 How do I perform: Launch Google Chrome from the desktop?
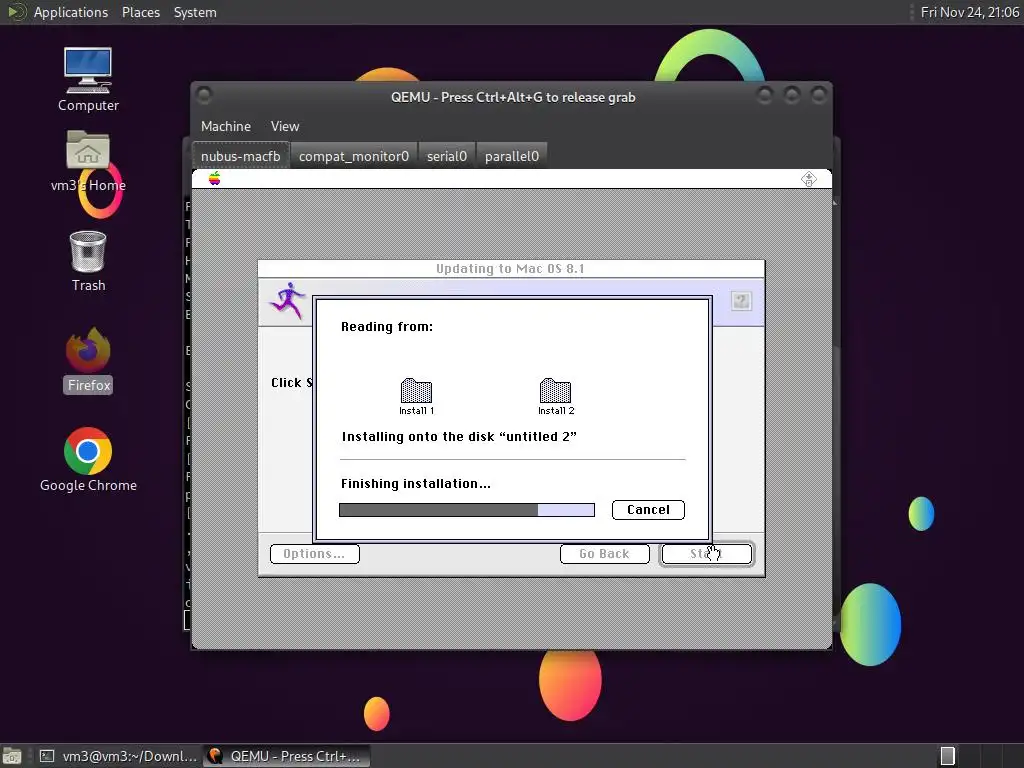tap(88, 460)
